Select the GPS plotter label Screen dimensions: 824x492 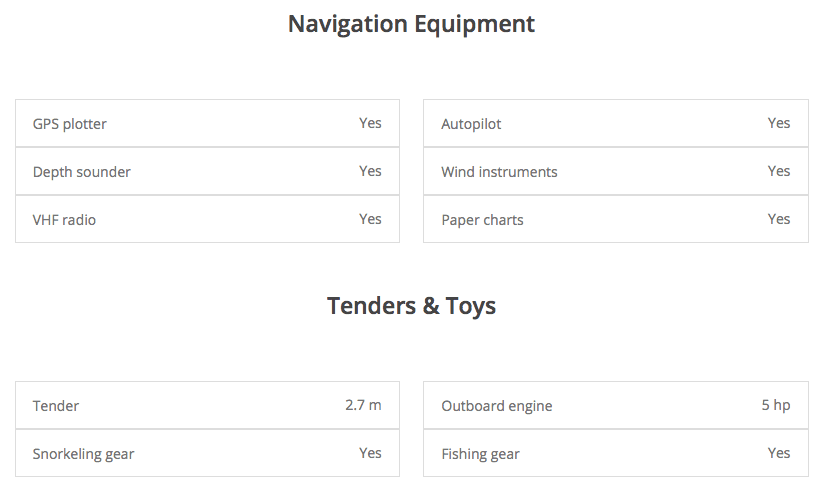coord(70,124)
